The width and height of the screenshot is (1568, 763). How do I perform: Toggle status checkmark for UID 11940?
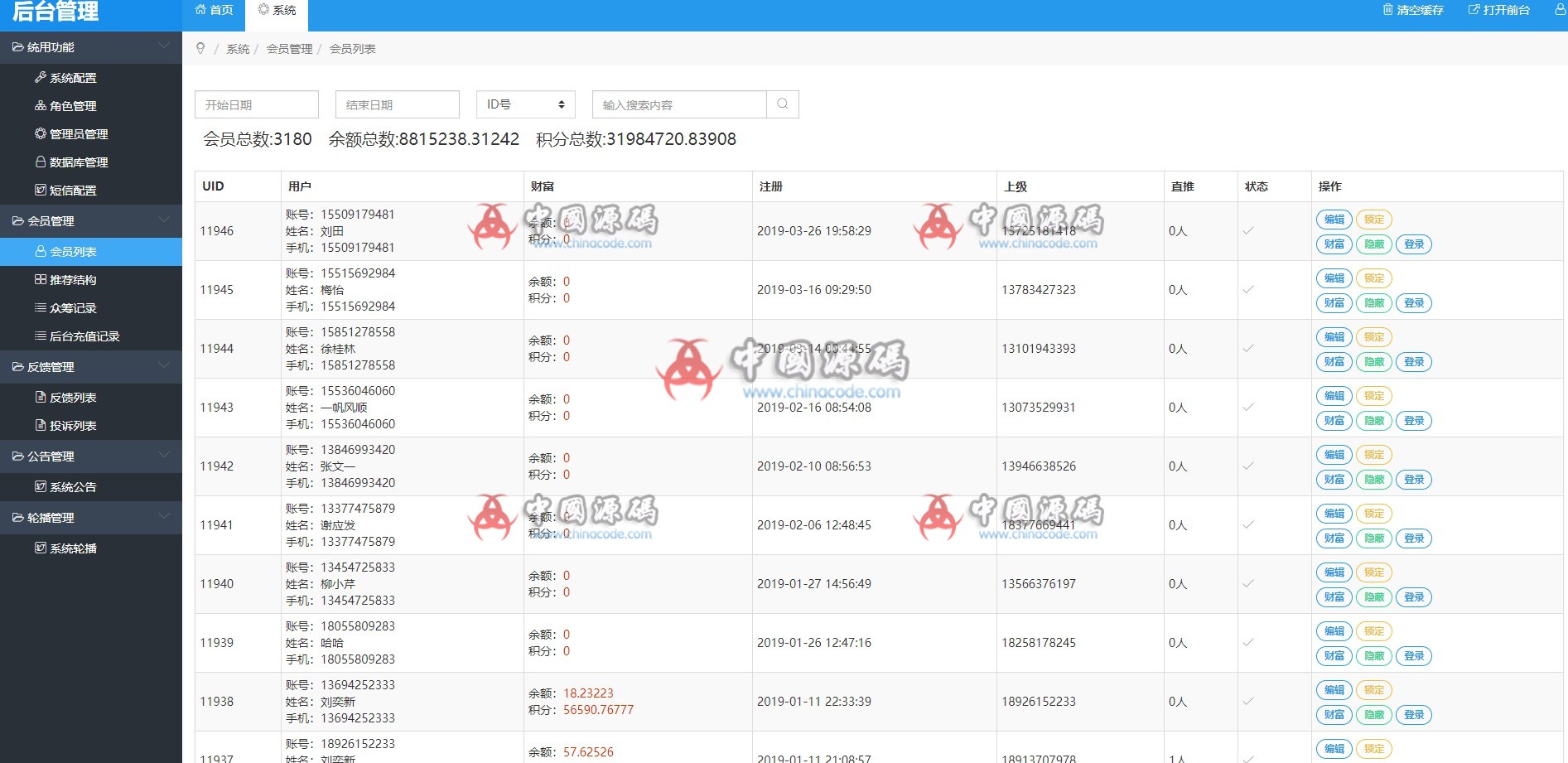1247,583
